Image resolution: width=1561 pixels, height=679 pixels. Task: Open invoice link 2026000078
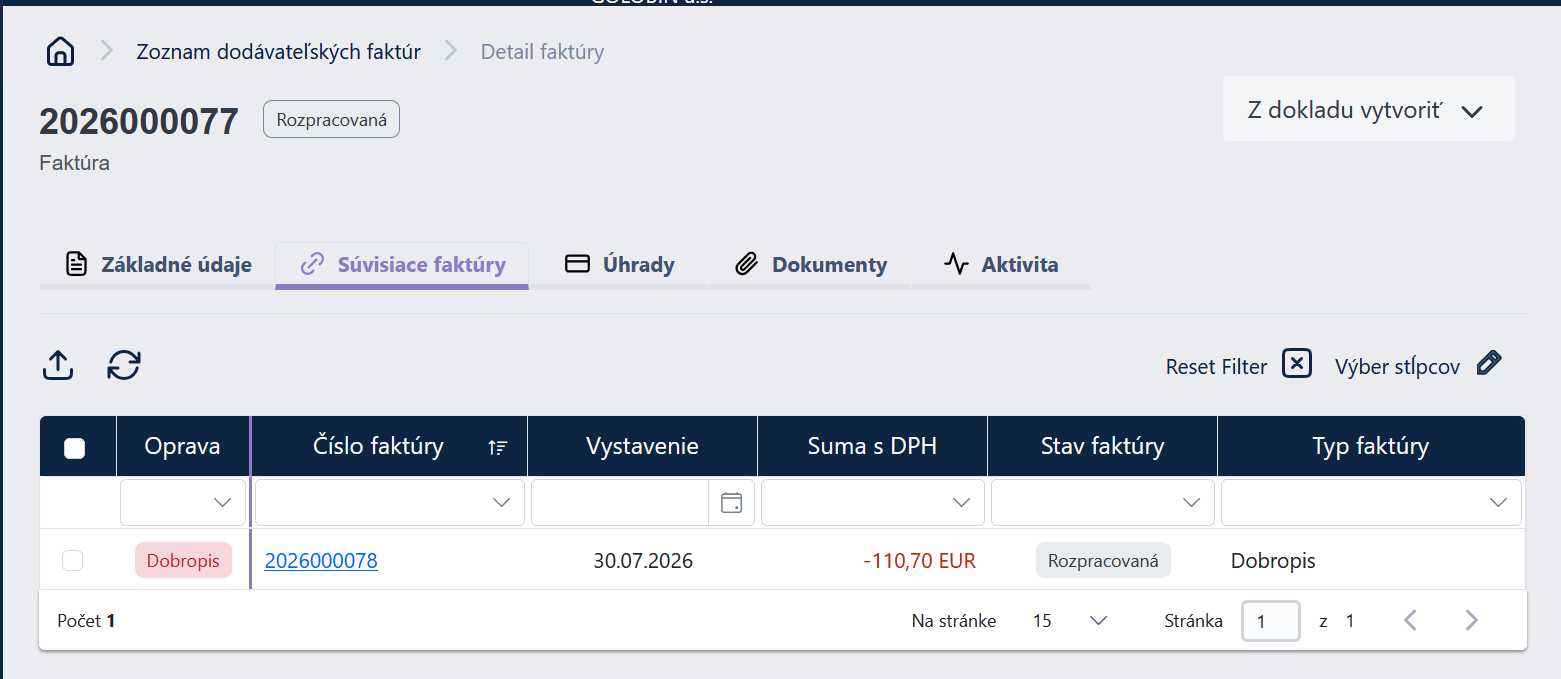point(321,561)
